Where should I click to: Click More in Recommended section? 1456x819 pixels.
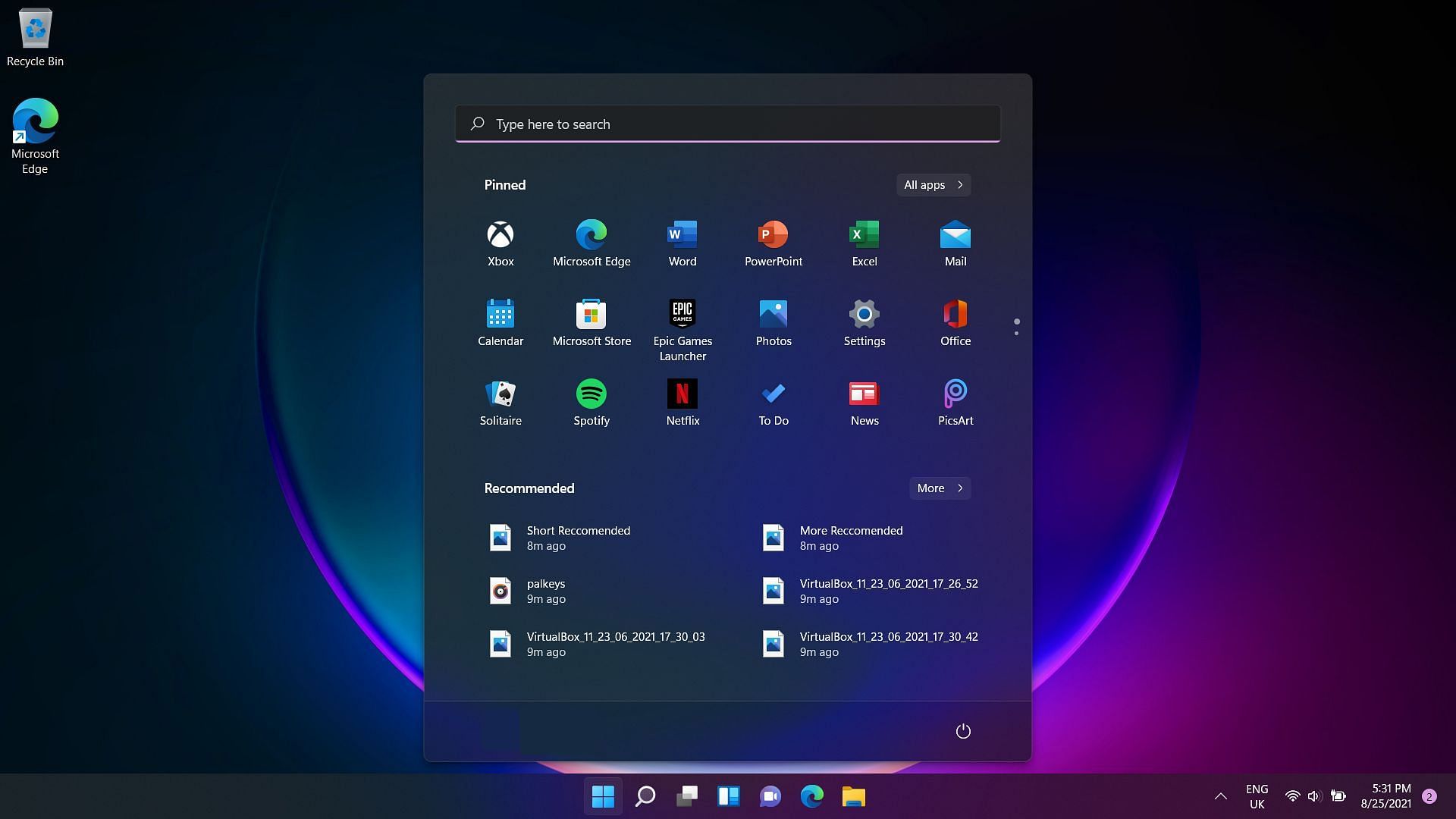(939, 487)
